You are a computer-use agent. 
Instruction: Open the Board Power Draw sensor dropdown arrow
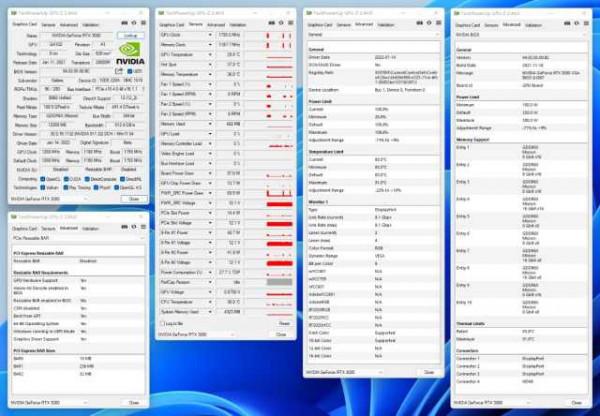pos(210,173)
